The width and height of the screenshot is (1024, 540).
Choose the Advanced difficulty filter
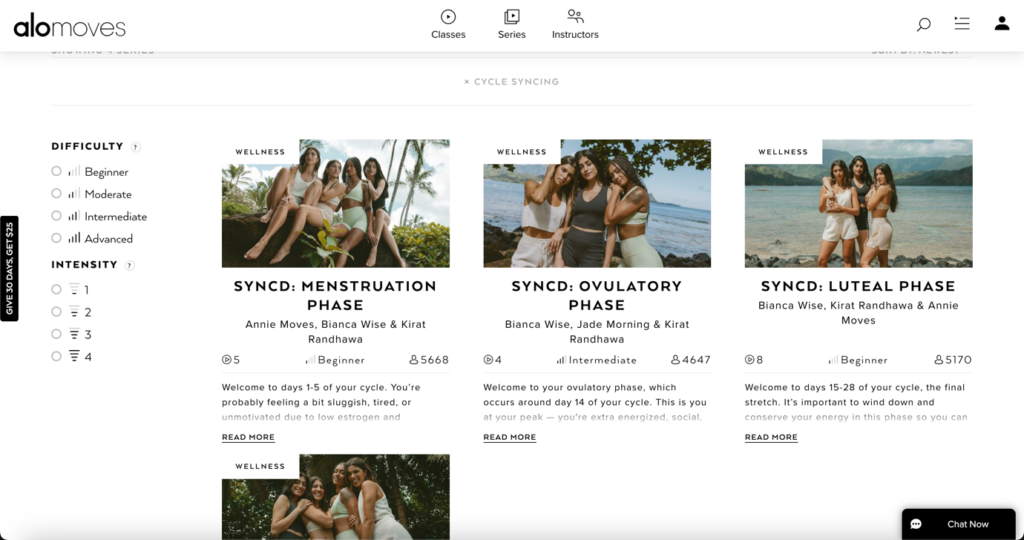coord(57,238)
